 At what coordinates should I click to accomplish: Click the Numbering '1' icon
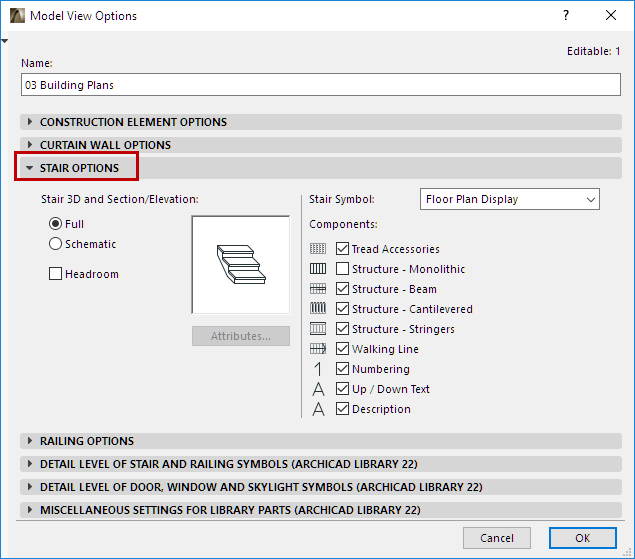pos(318,369)
